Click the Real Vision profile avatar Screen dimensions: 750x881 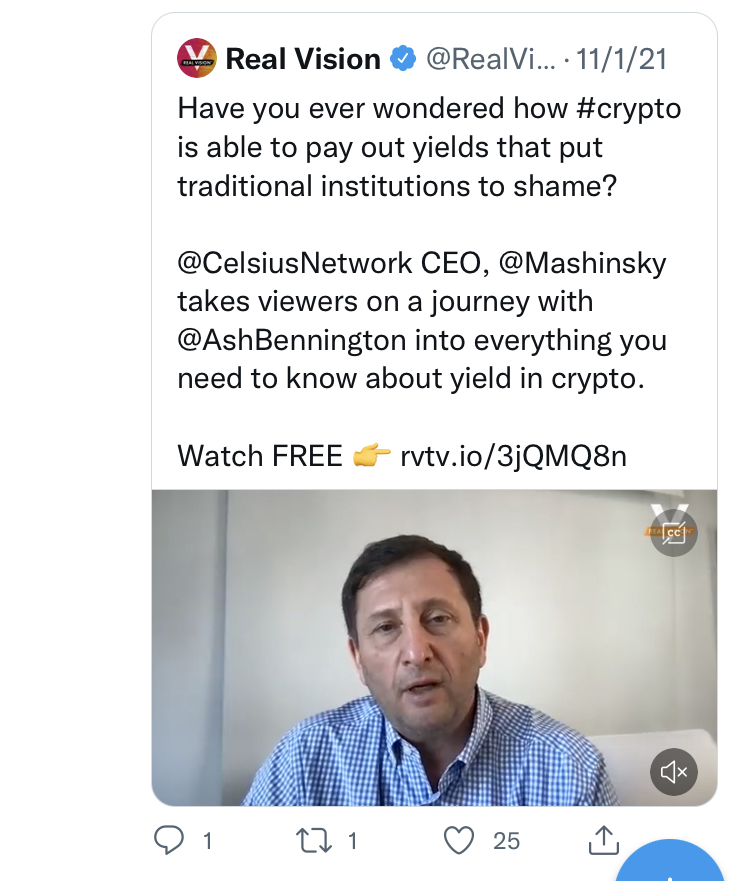coord(197,58)
